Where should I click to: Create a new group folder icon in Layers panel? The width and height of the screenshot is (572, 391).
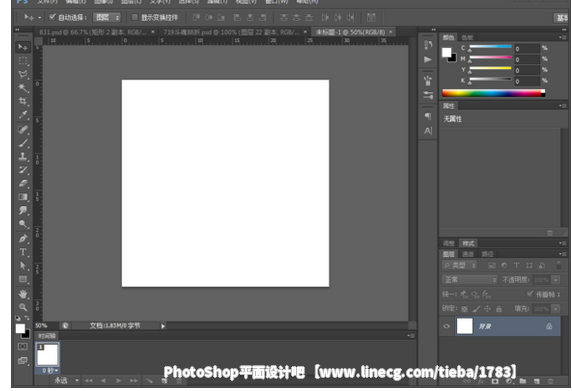523,381
